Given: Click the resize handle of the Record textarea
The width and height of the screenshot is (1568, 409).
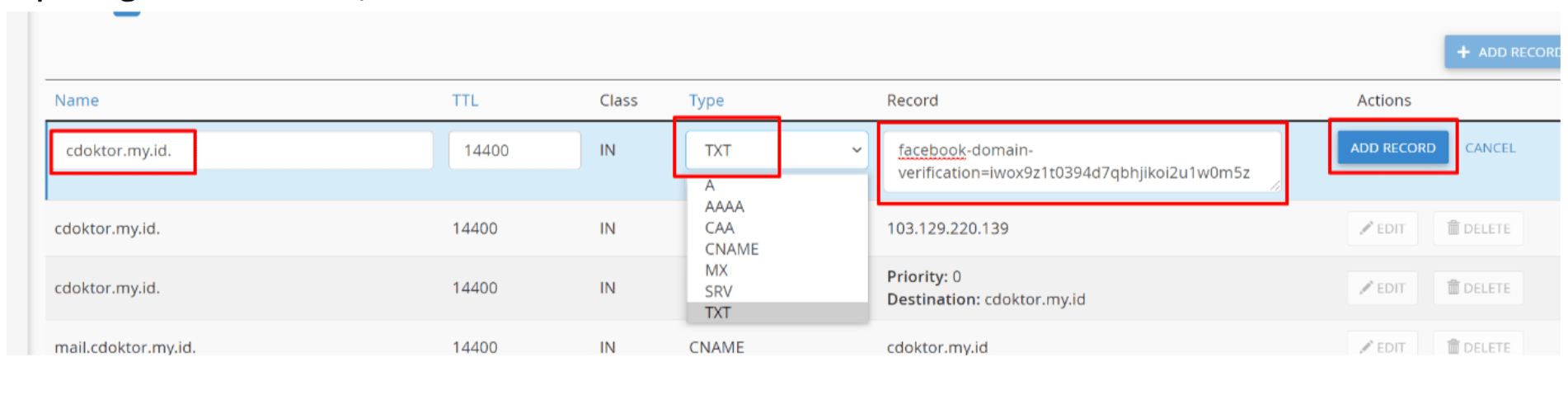Looking at the screenshot, I should (1275, 186).
